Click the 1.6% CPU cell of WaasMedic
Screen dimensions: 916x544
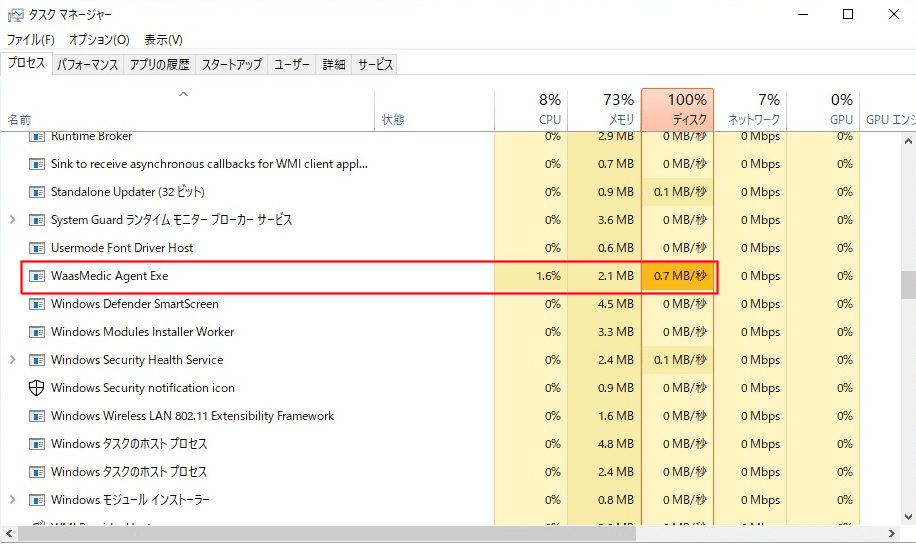tap(530, 276)
